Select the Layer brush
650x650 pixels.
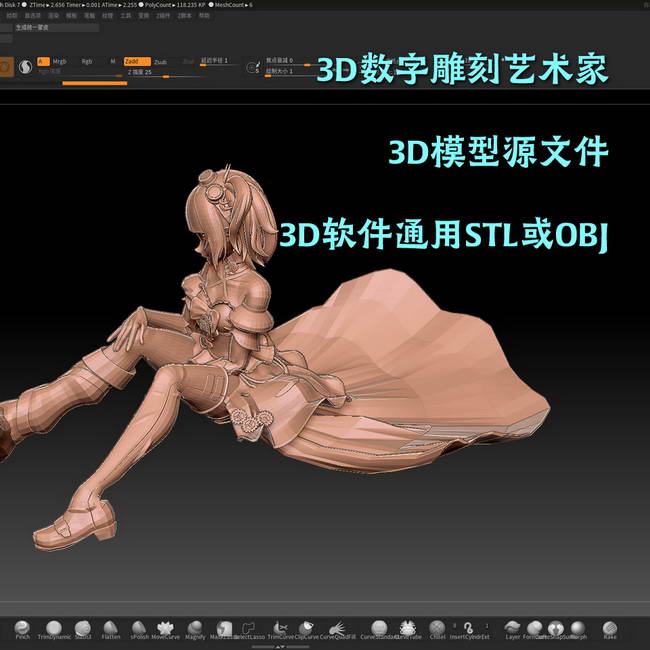pyautogui.click(x=512, y=629)
